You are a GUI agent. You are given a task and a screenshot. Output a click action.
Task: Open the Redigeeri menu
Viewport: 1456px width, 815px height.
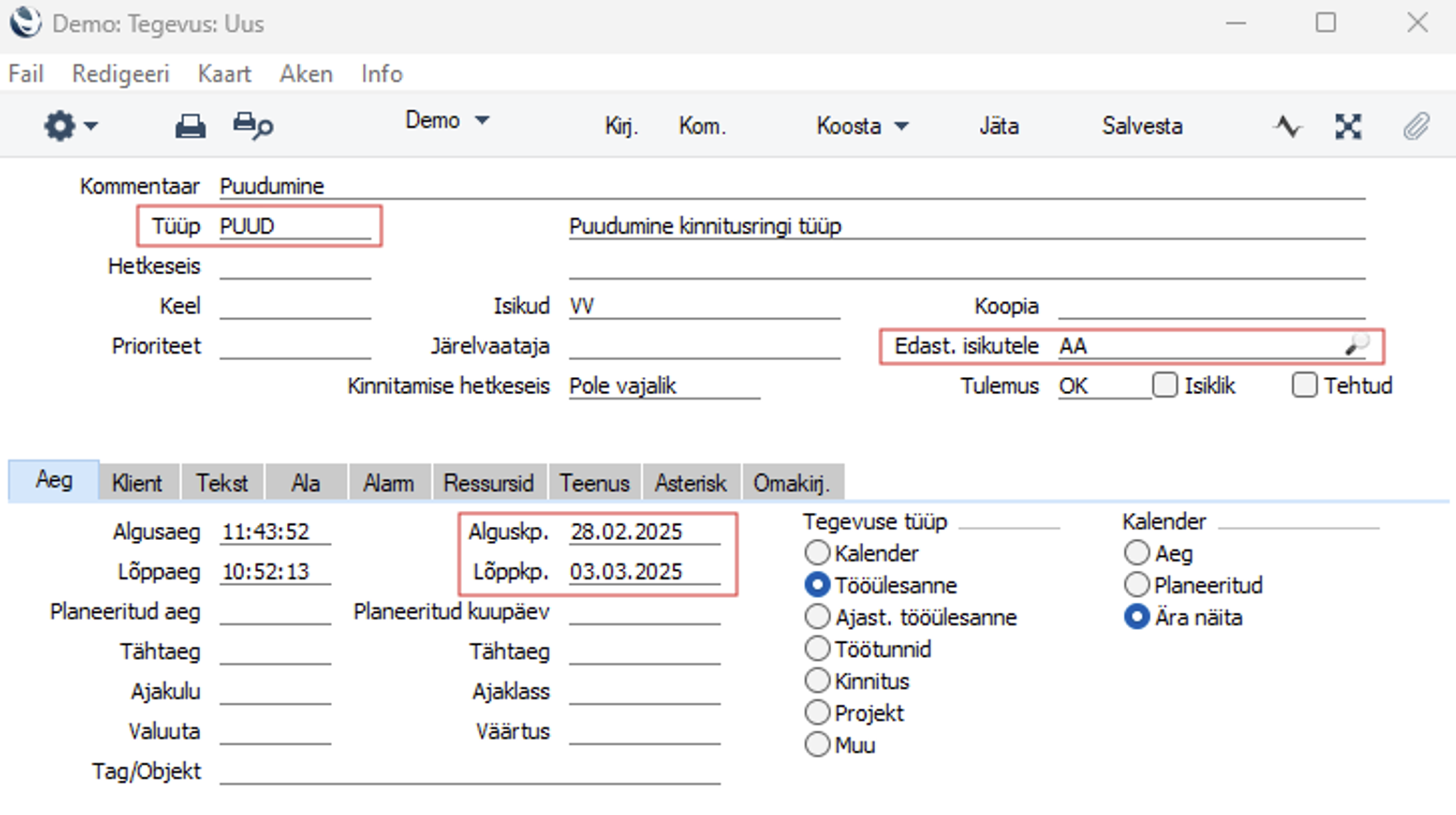point(120,74)
